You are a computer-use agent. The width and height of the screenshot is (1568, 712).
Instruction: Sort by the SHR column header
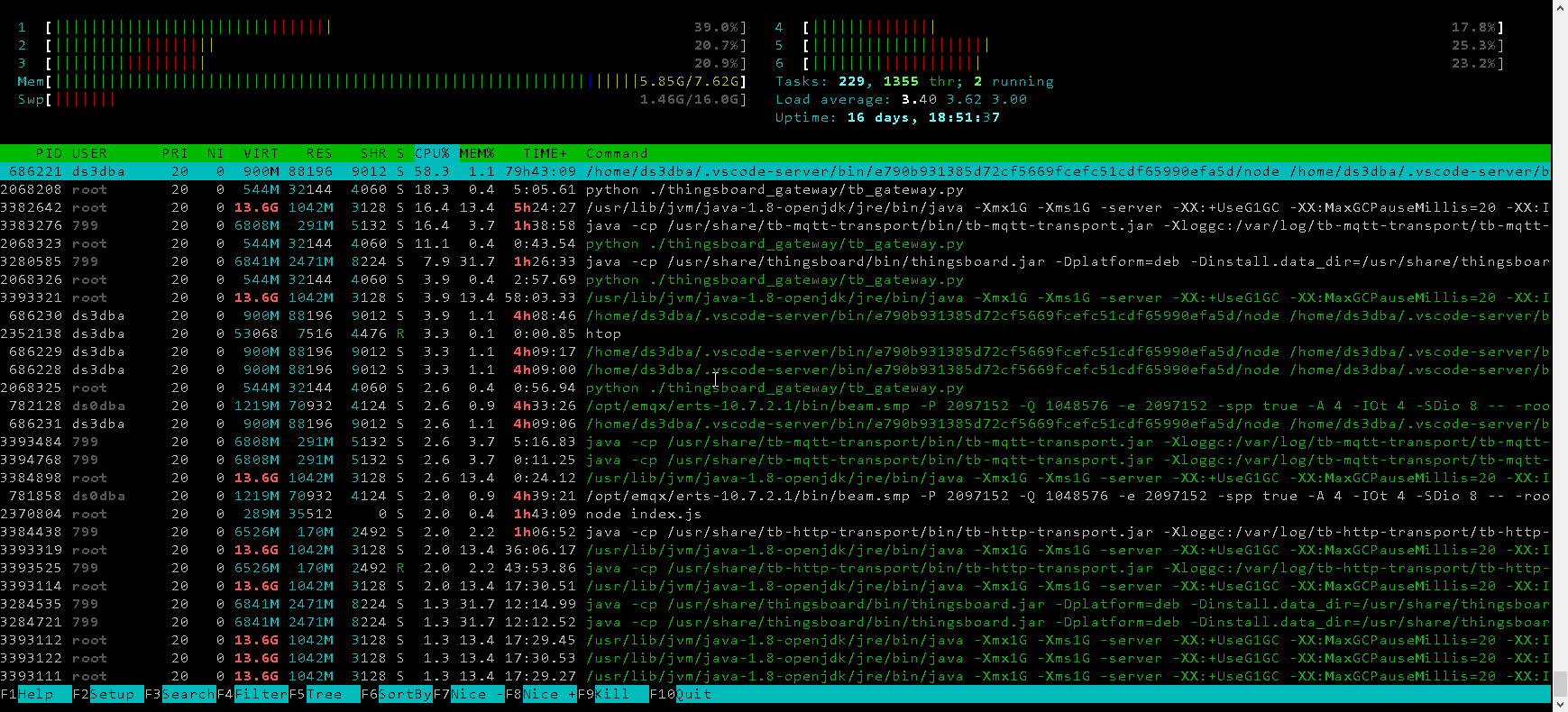373,153
